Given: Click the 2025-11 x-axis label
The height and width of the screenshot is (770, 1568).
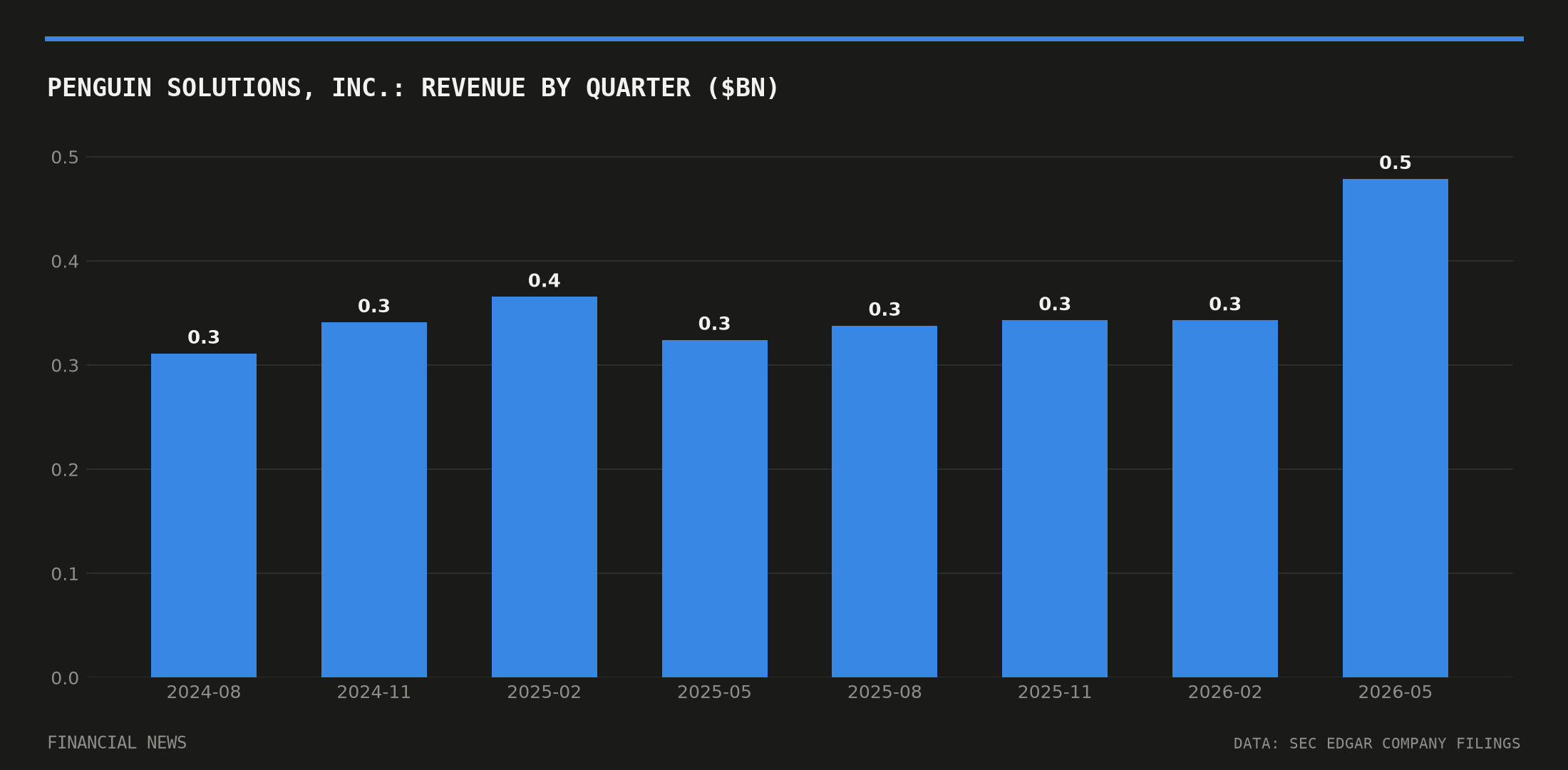Looking at the screenshot, I should point(1055,692).
